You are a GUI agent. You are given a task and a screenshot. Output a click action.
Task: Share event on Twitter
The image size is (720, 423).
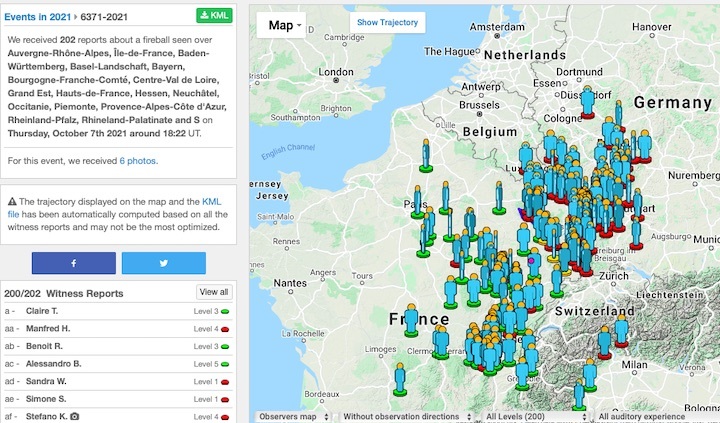[163, 263]
